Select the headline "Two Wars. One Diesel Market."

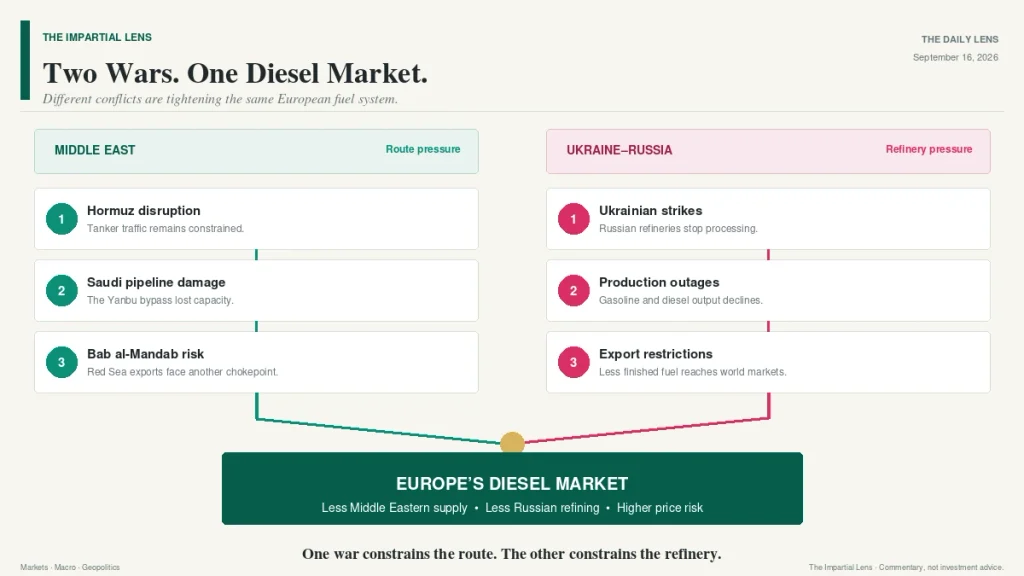tap(235, 73)
